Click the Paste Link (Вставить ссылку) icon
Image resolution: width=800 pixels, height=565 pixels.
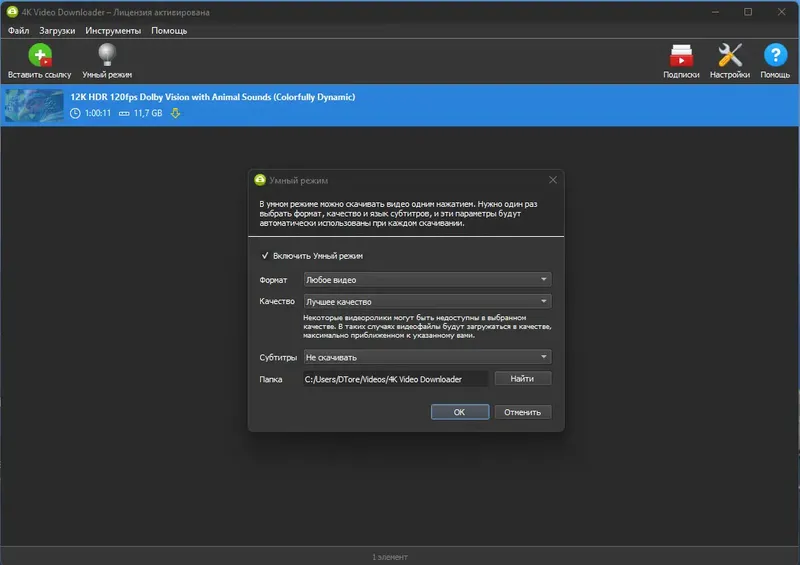40,55
